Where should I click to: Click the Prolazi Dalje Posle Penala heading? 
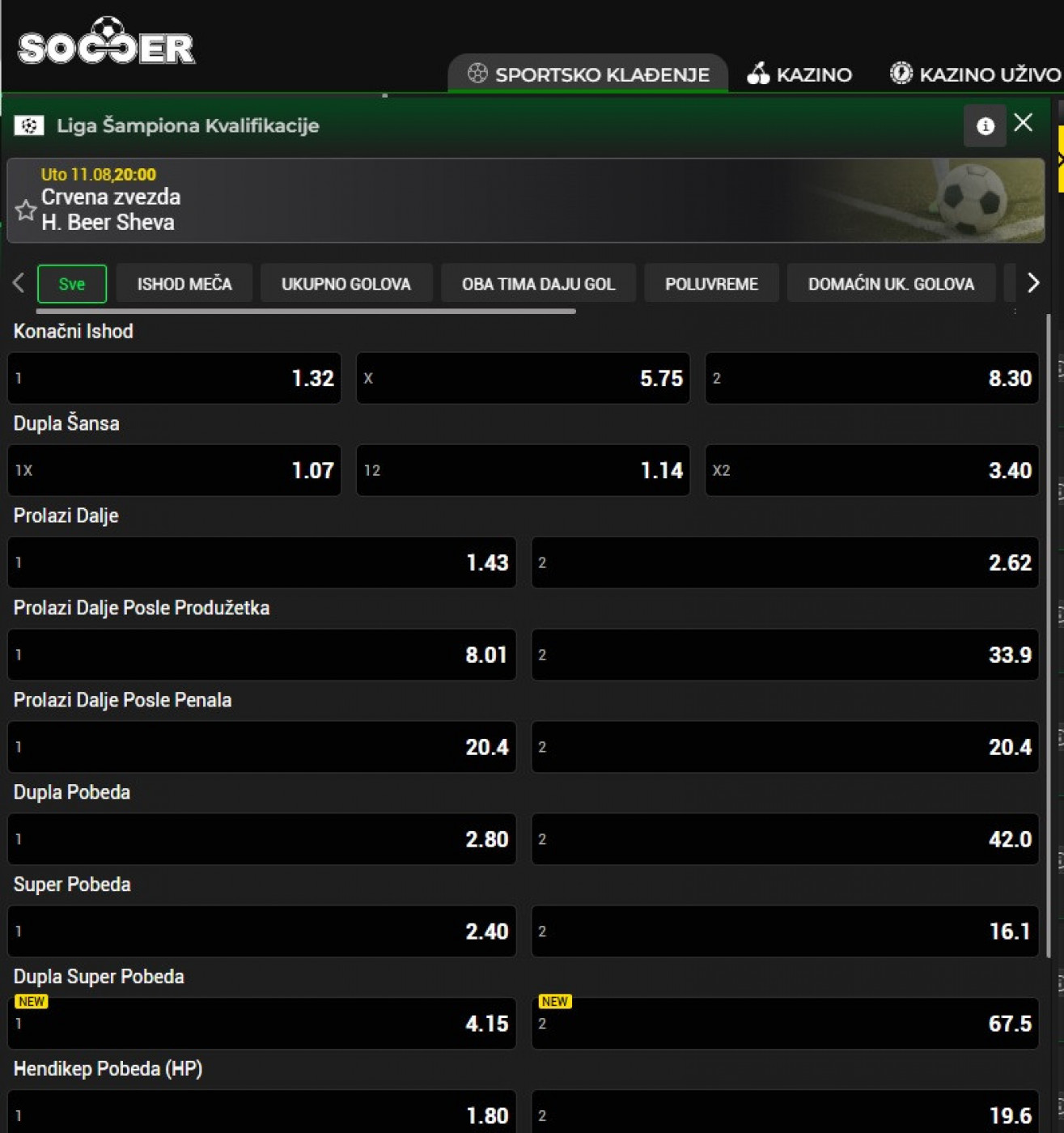(123, 700)
